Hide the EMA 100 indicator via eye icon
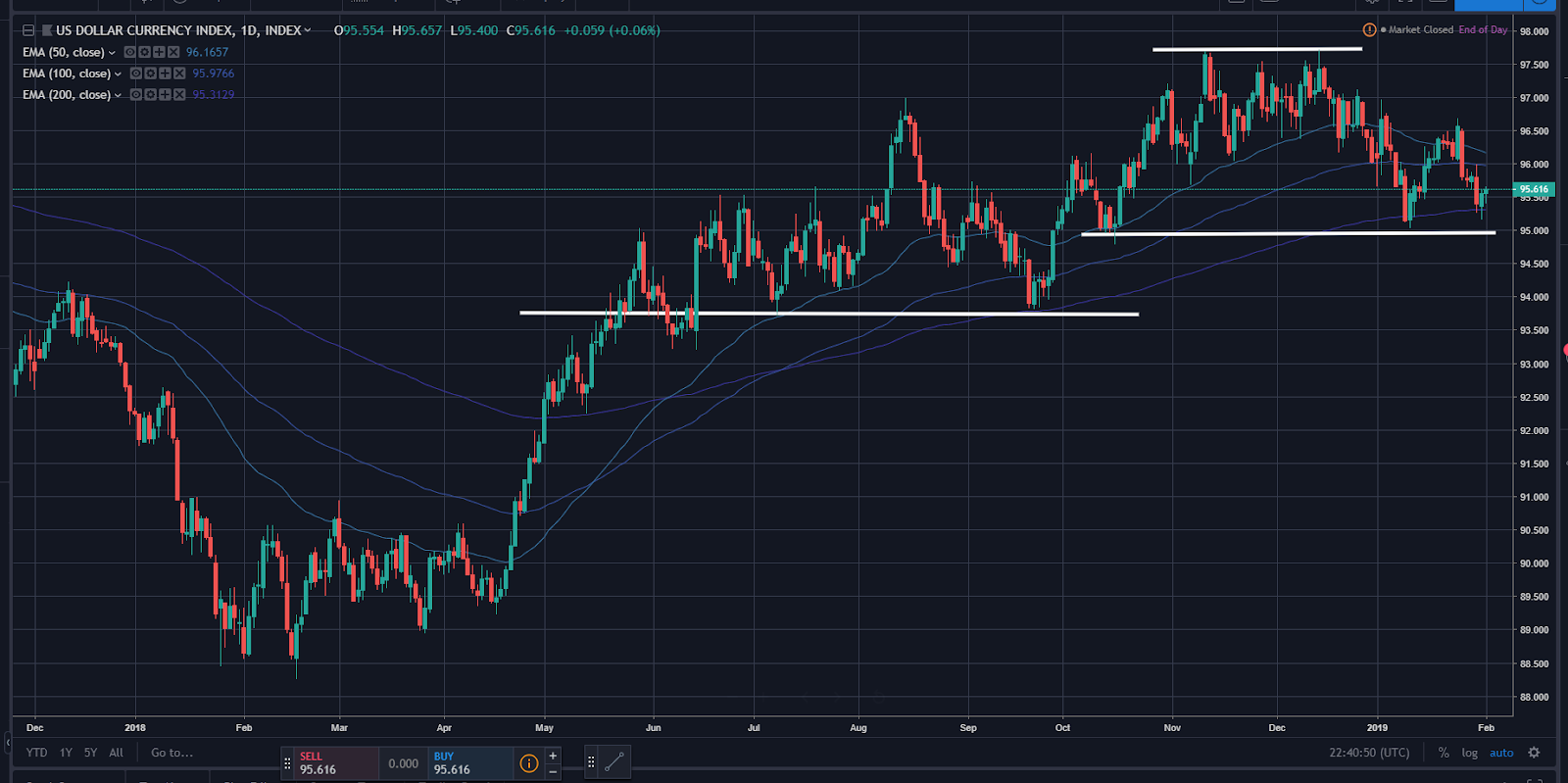Screen dimensions: 1568x783 click(x=136, y=73)
